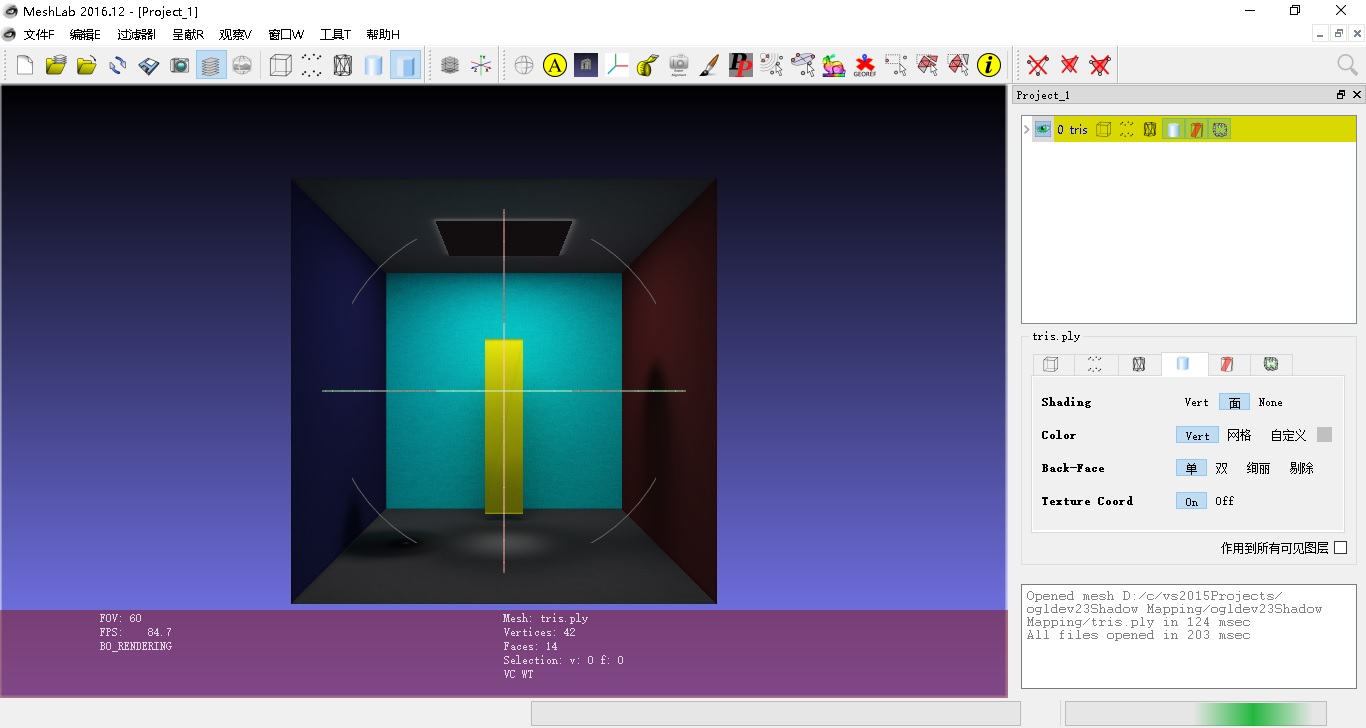Import a mesh file
1366x728 pixels.
pyautogui.click(x=87, y=66)
